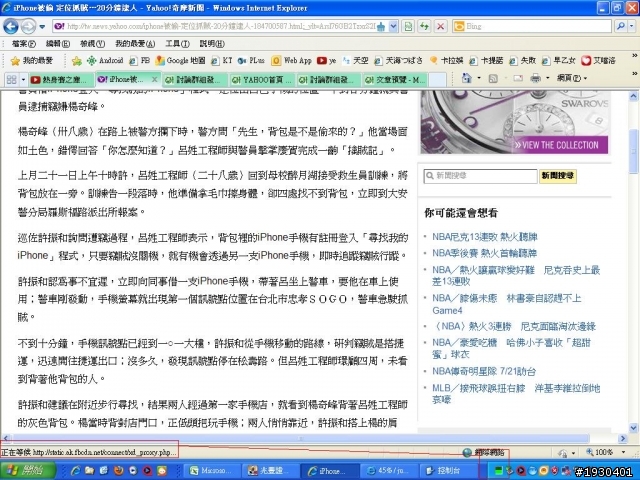This screenshot has width=640, height=480.
Task: Open the 編輯(E) menu
Action: (58, 44)
